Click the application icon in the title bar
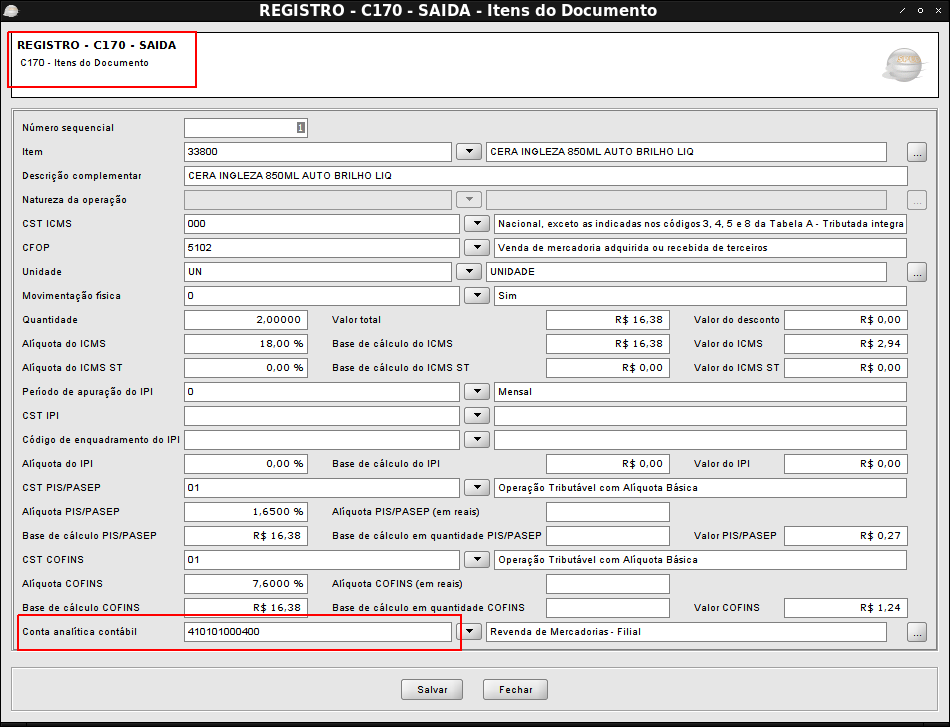Screen dimensions: 950x727 (x=11, y=10)
